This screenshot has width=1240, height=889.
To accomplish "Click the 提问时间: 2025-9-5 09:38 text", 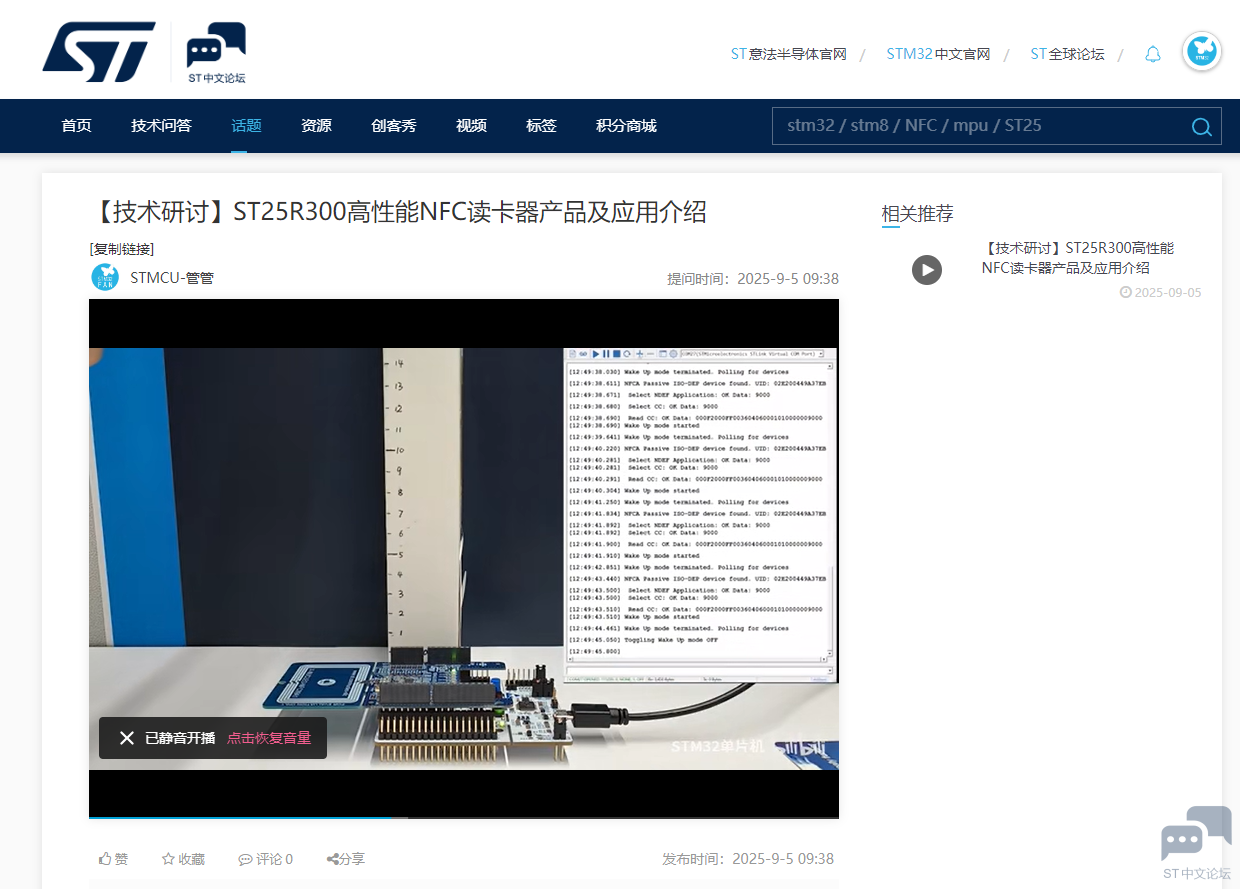I will click(753, 279).
